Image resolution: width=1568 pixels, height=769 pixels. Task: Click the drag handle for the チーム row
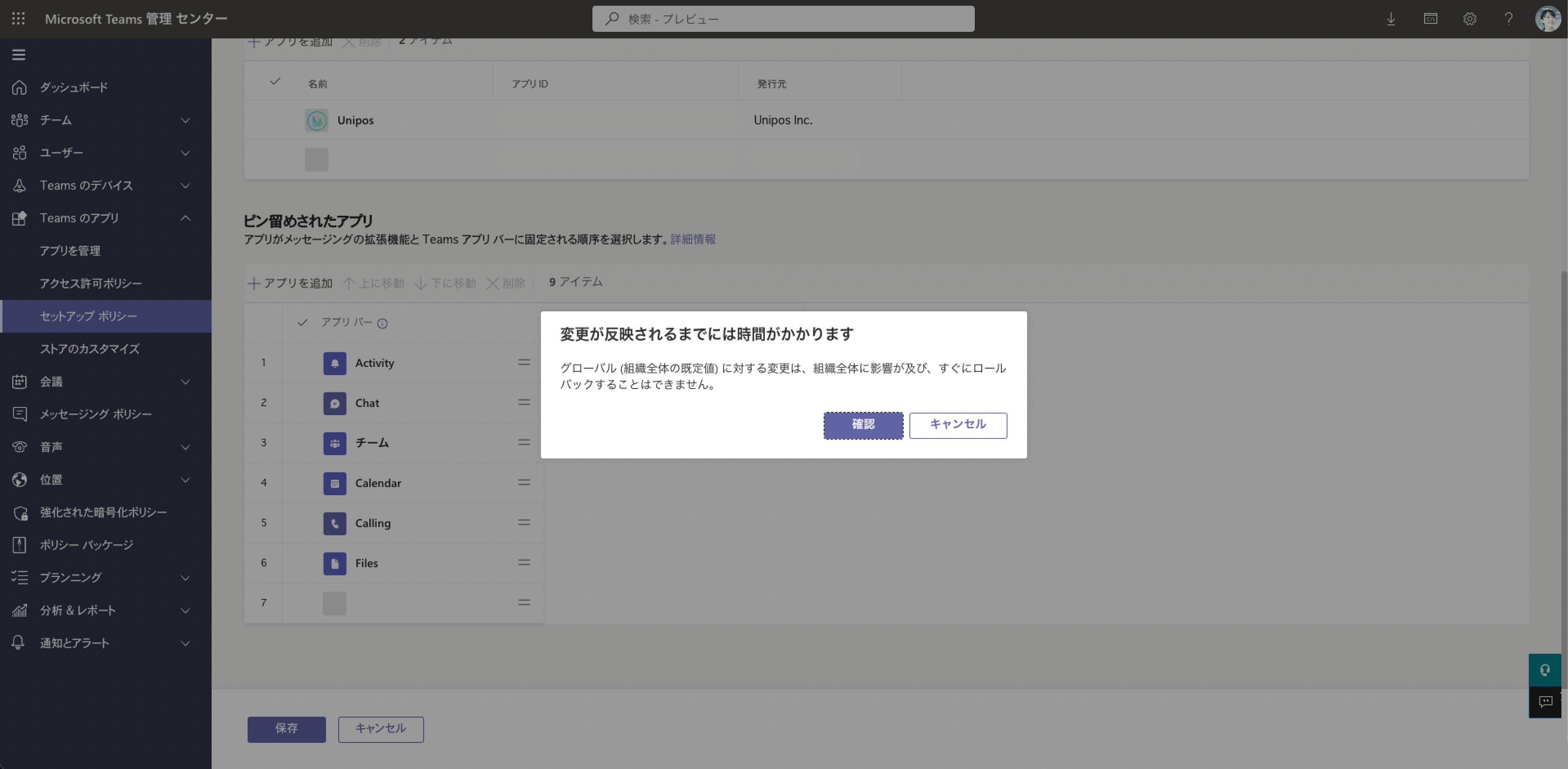(524, 443)
